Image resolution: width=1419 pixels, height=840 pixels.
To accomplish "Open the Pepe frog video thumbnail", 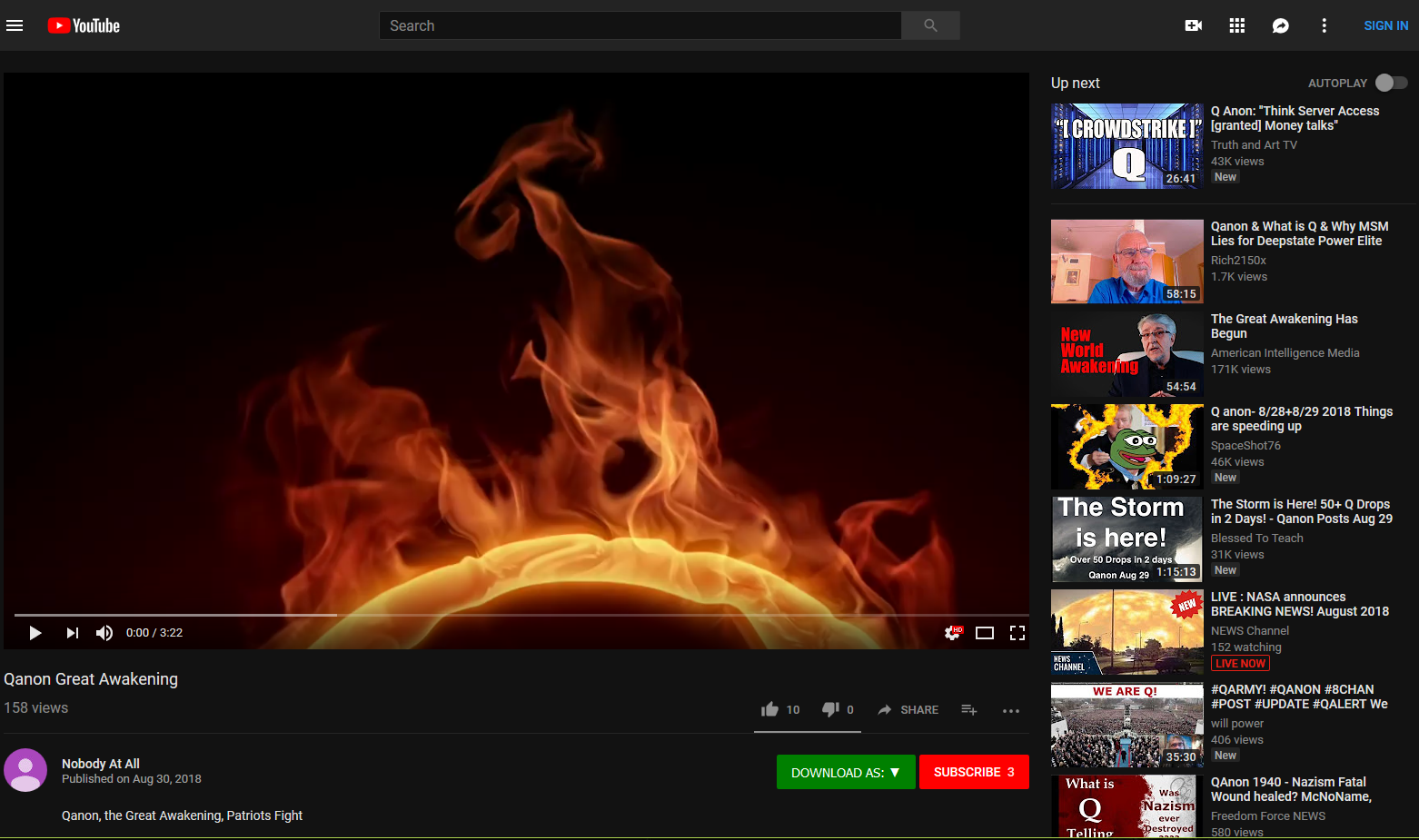I will pos(1127,447).
